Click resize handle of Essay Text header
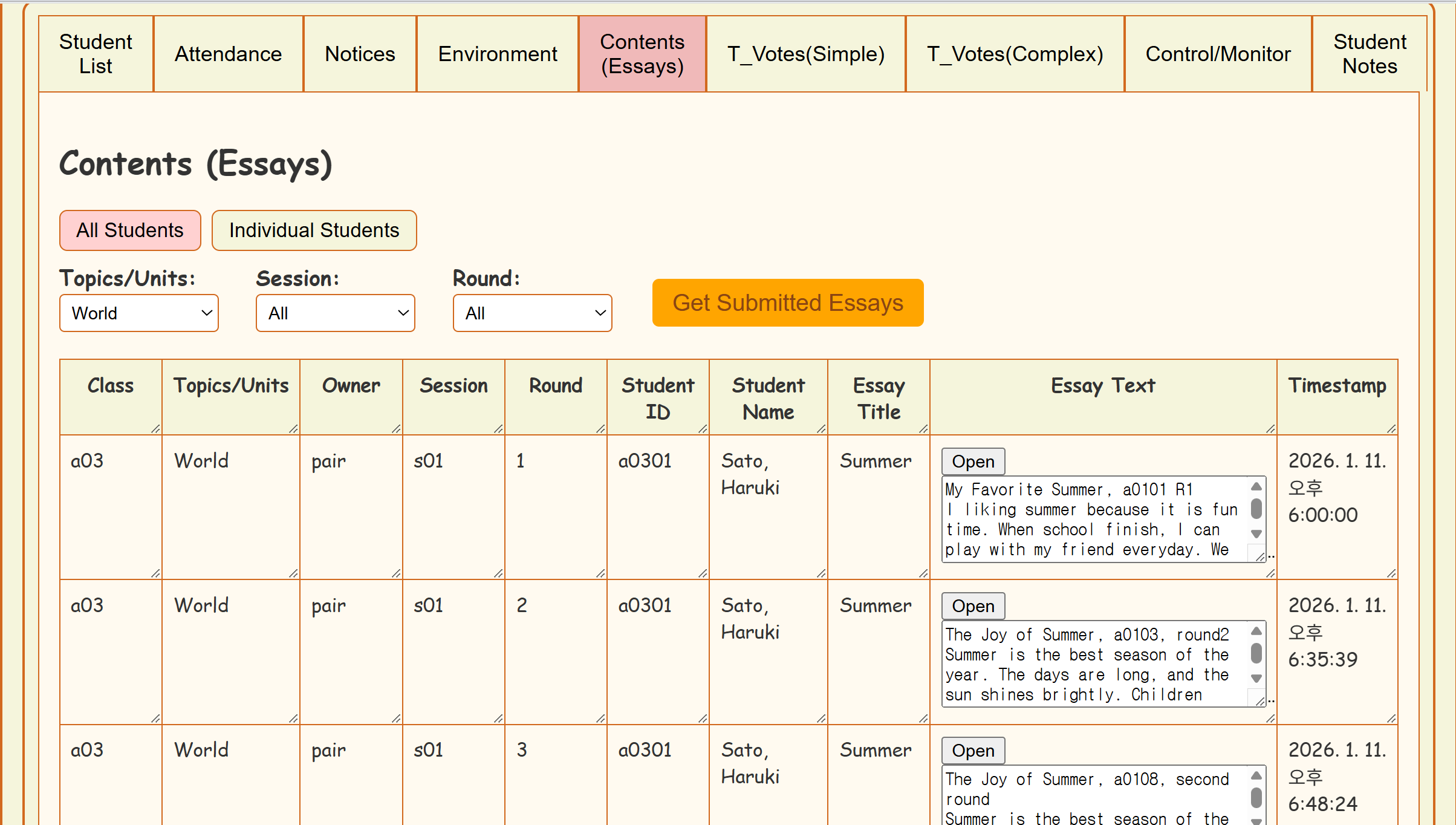Viewport: 1456px width, 825px height. (x=1270, y=428)
